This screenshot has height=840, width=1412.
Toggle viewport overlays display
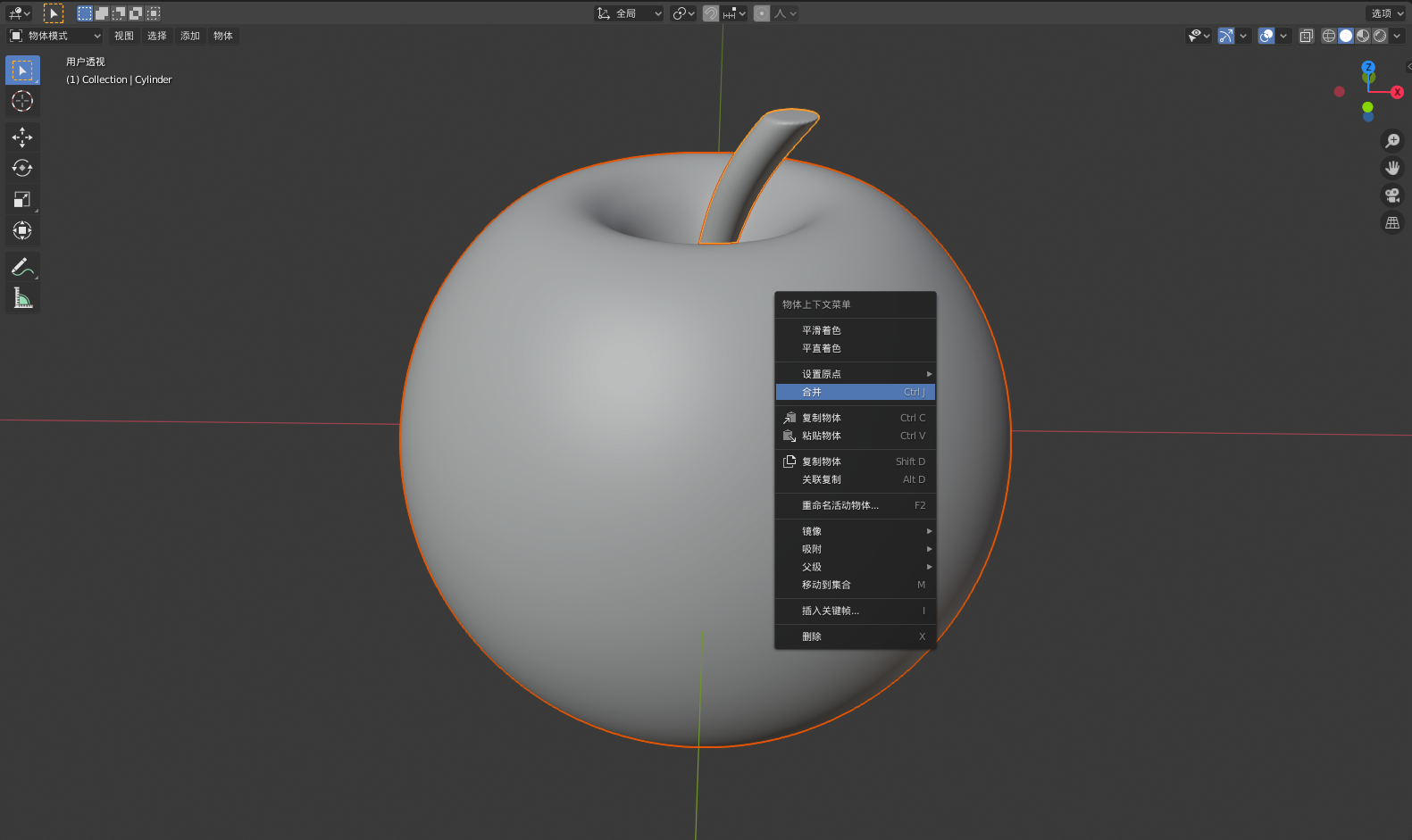click(1266, 36)
